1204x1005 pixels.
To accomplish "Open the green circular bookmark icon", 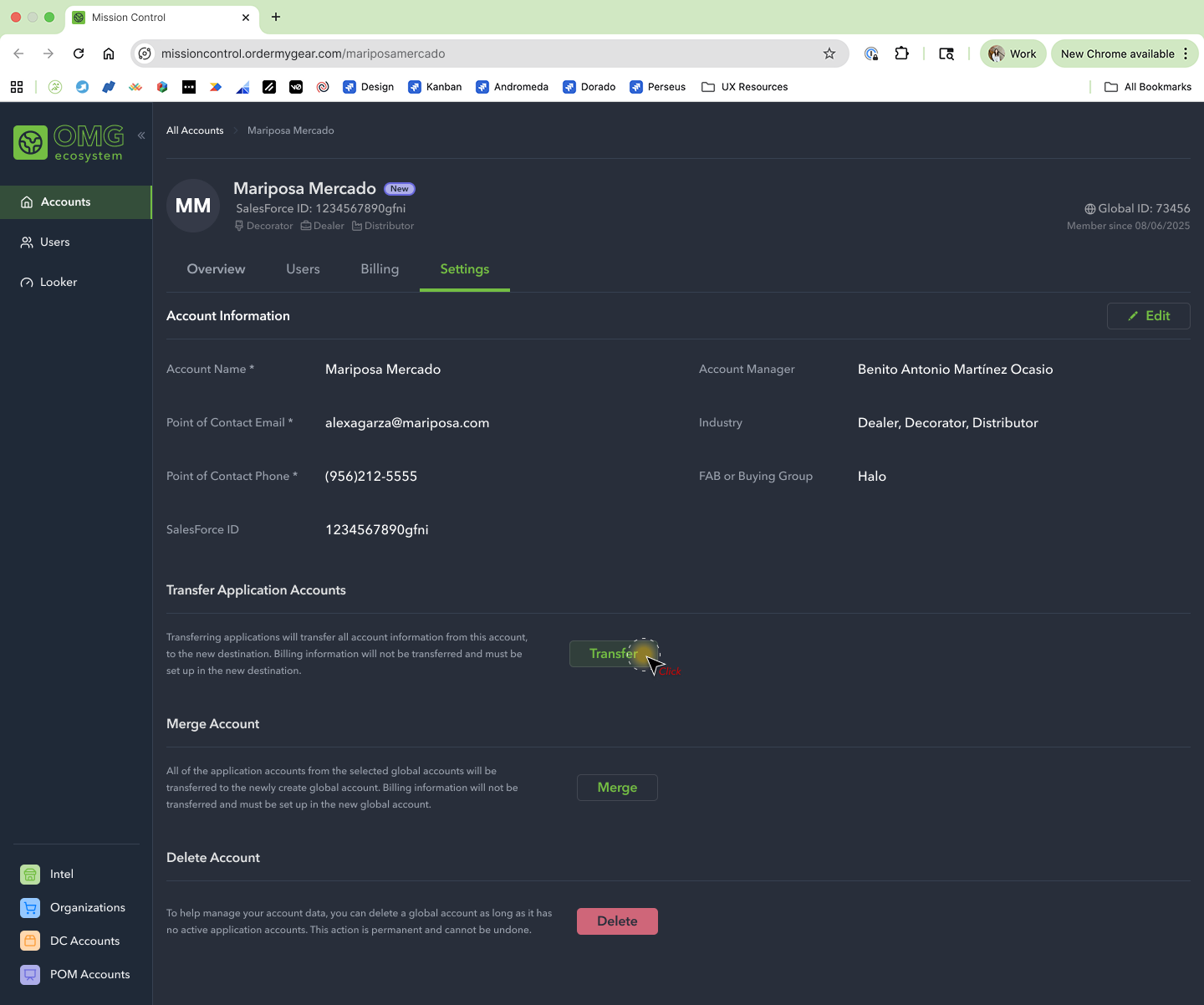I will tap(55, 87).
